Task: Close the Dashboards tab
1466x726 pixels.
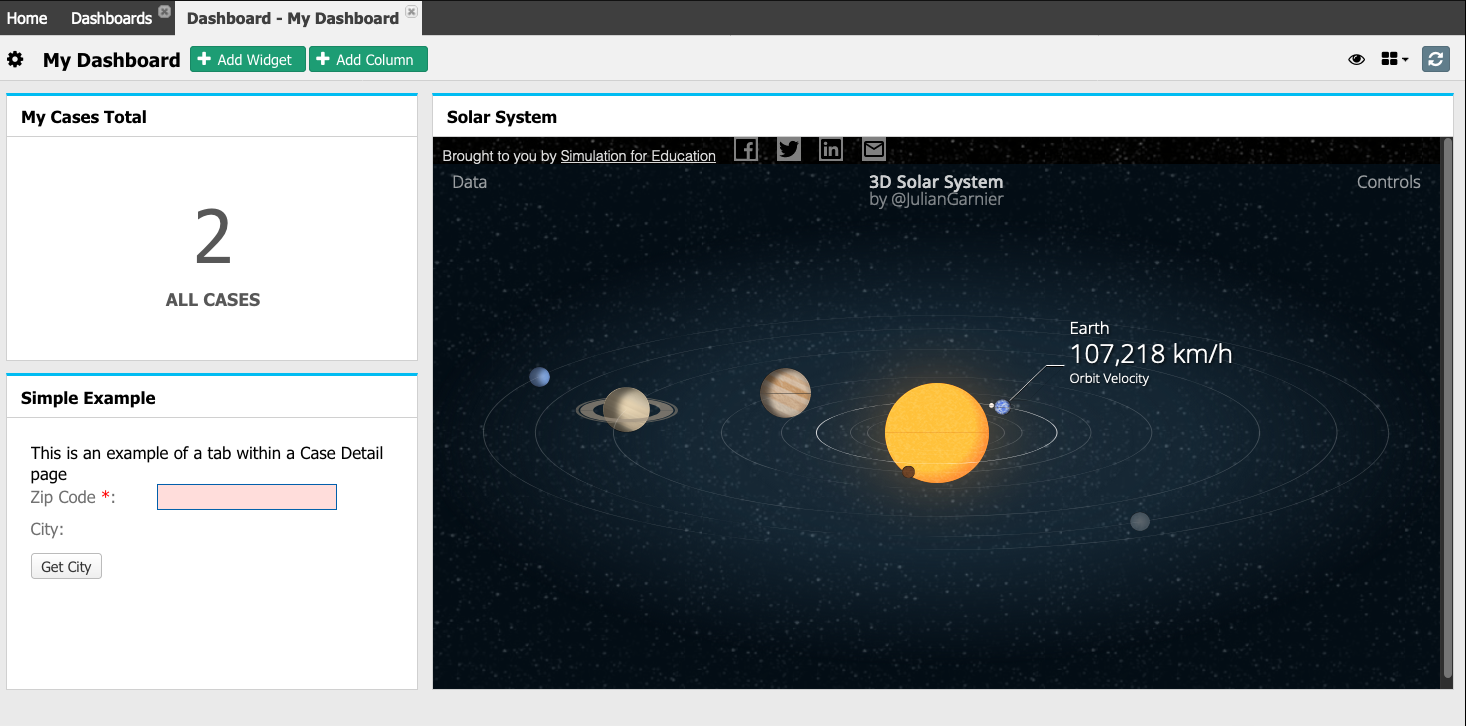Action: (165, 12)
